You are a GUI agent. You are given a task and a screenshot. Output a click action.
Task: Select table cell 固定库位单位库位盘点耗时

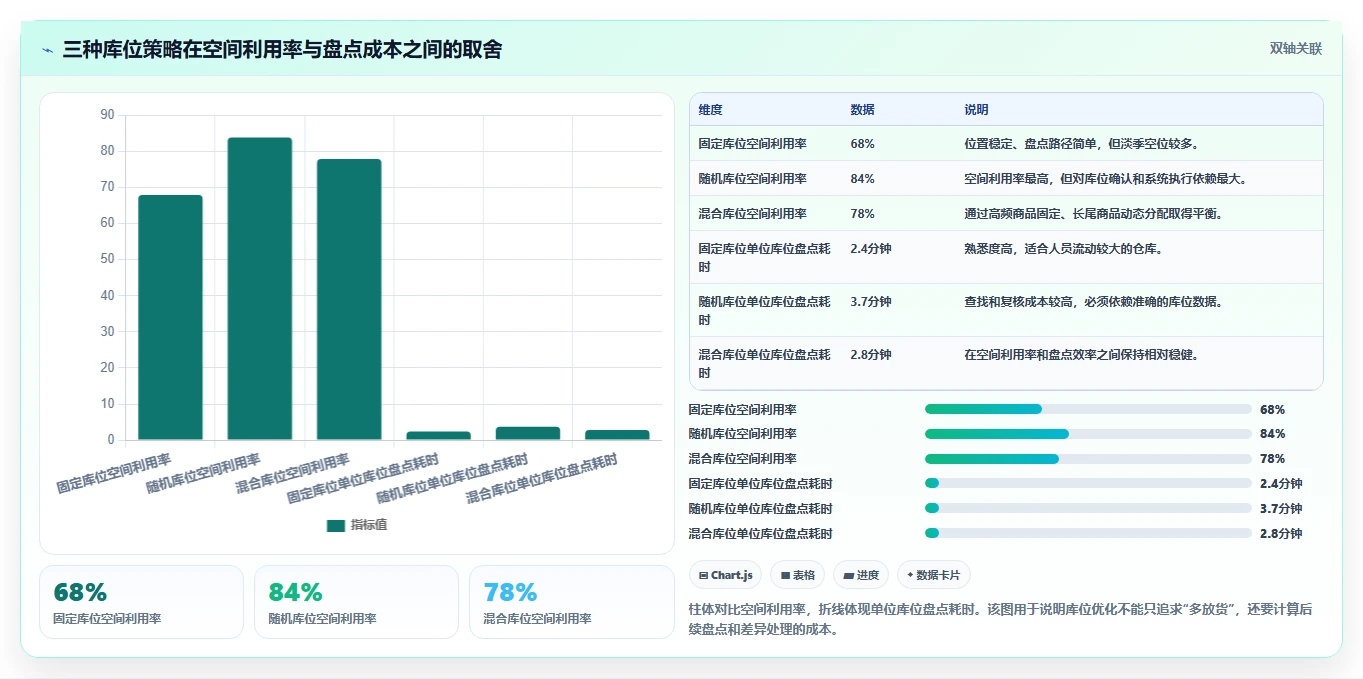click(x=765, y=258)
